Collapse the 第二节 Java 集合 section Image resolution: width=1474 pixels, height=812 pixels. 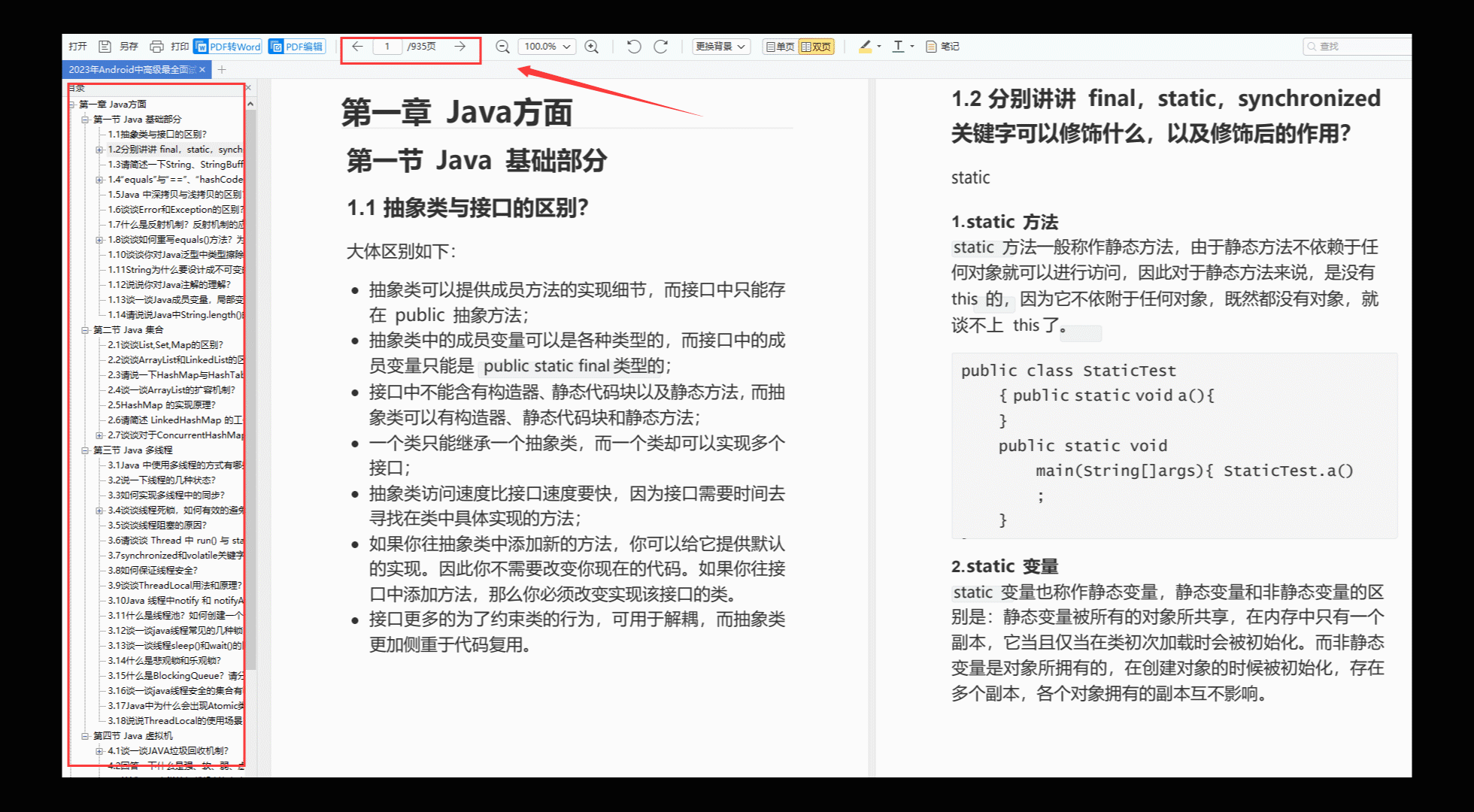coord(85,330)
